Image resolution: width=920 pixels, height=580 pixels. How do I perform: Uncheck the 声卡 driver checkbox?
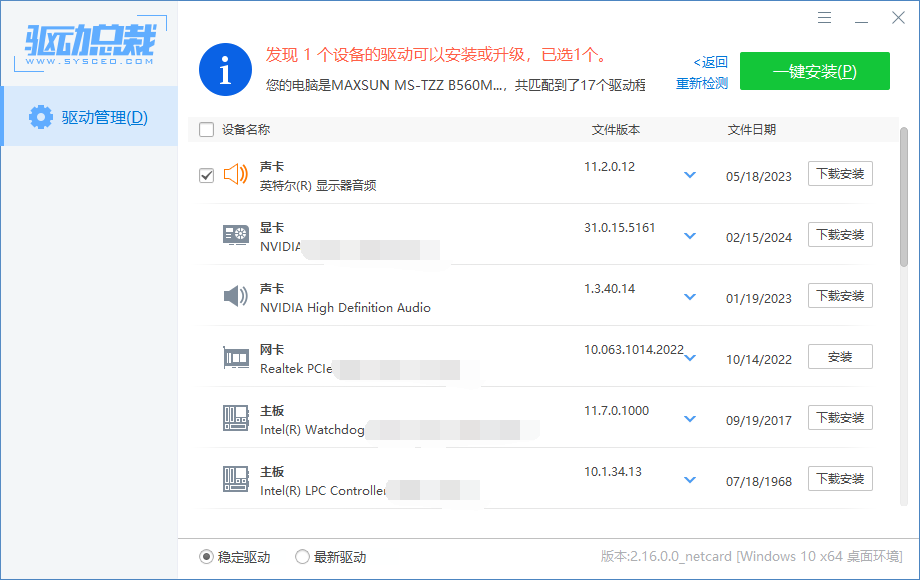click(206, 175)
